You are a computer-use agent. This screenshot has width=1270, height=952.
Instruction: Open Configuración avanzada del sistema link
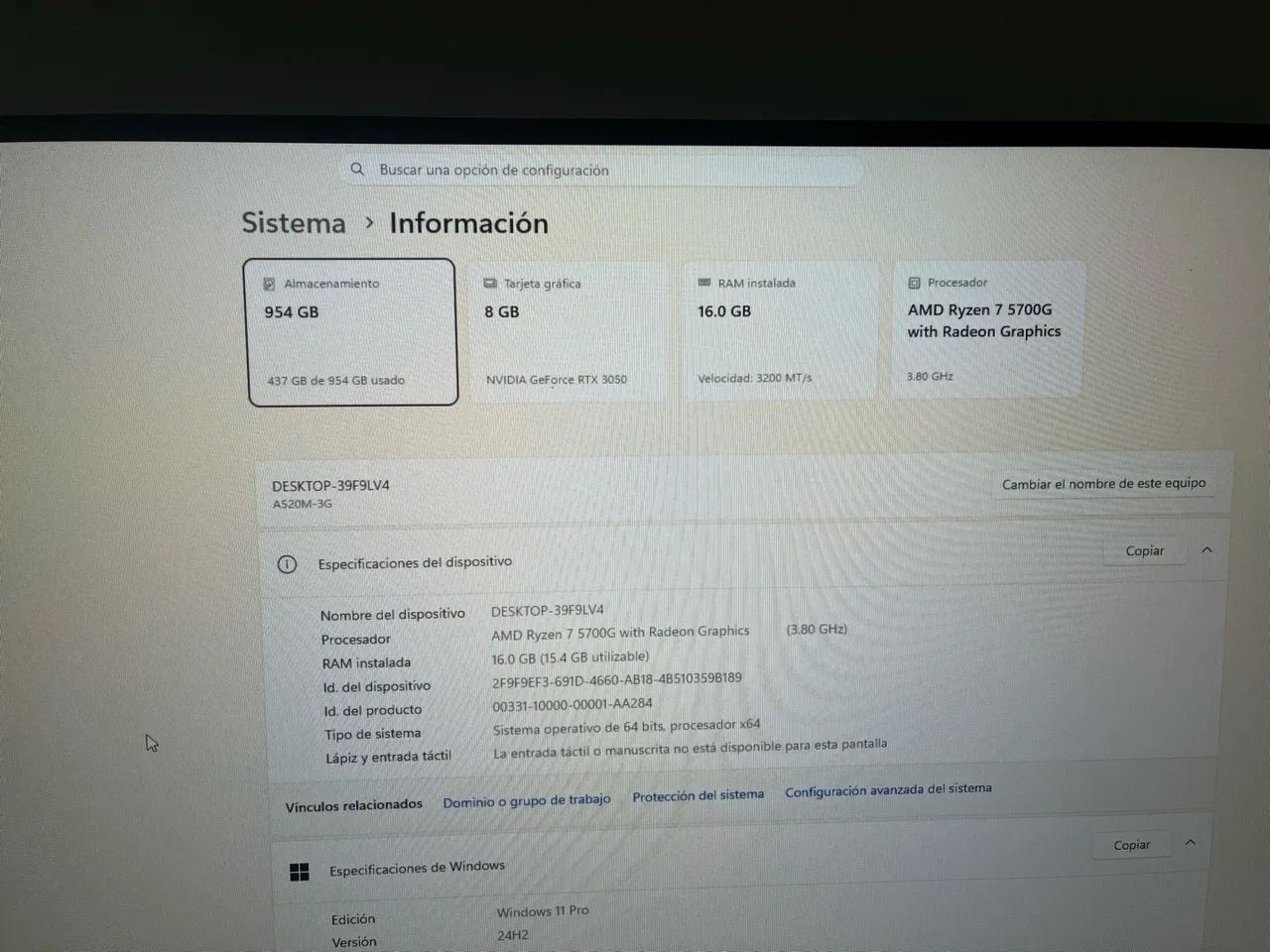coord(888,789)
